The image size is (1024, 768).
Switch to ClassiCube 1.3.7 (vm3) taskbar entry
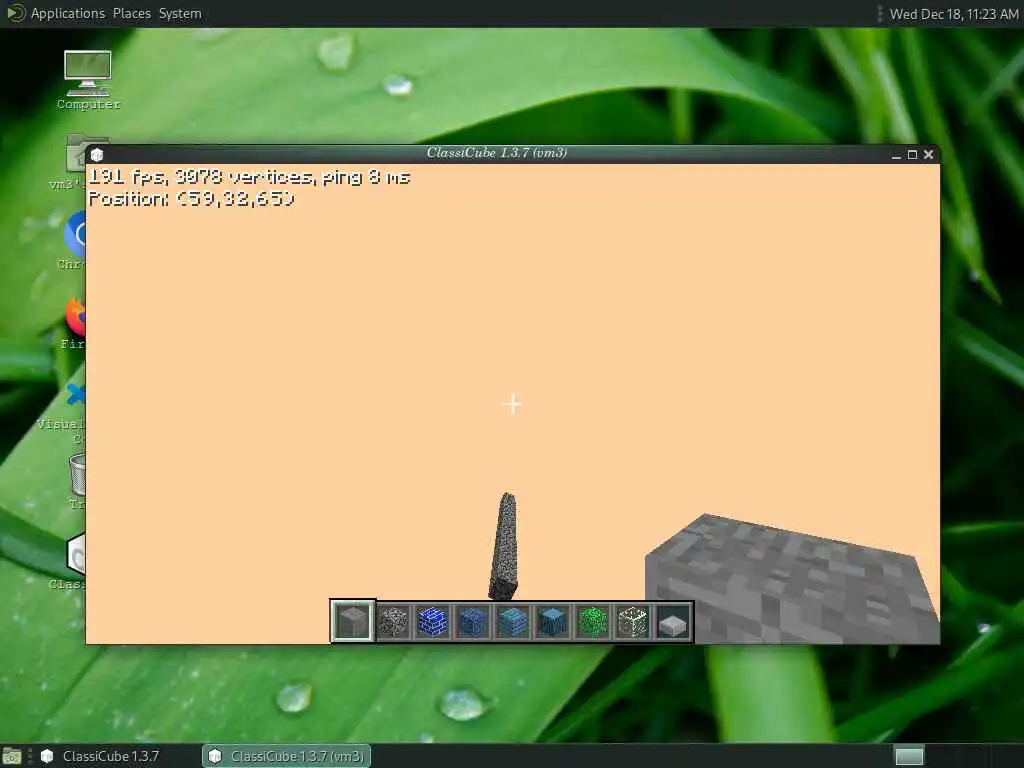pos(287,756)
